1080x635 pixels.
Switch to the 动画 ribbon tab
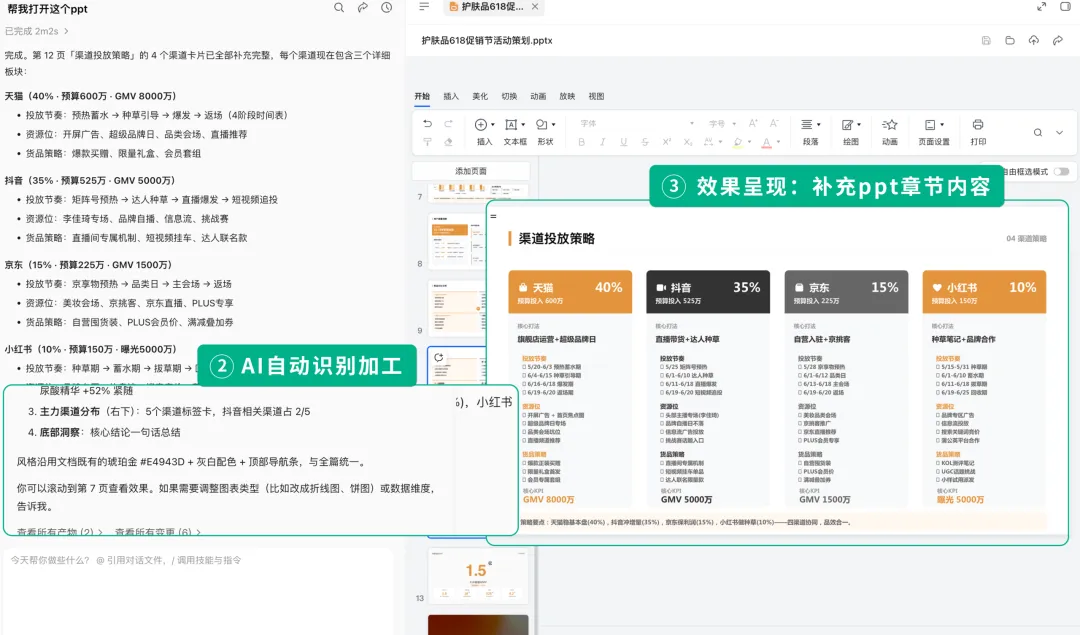538,96
